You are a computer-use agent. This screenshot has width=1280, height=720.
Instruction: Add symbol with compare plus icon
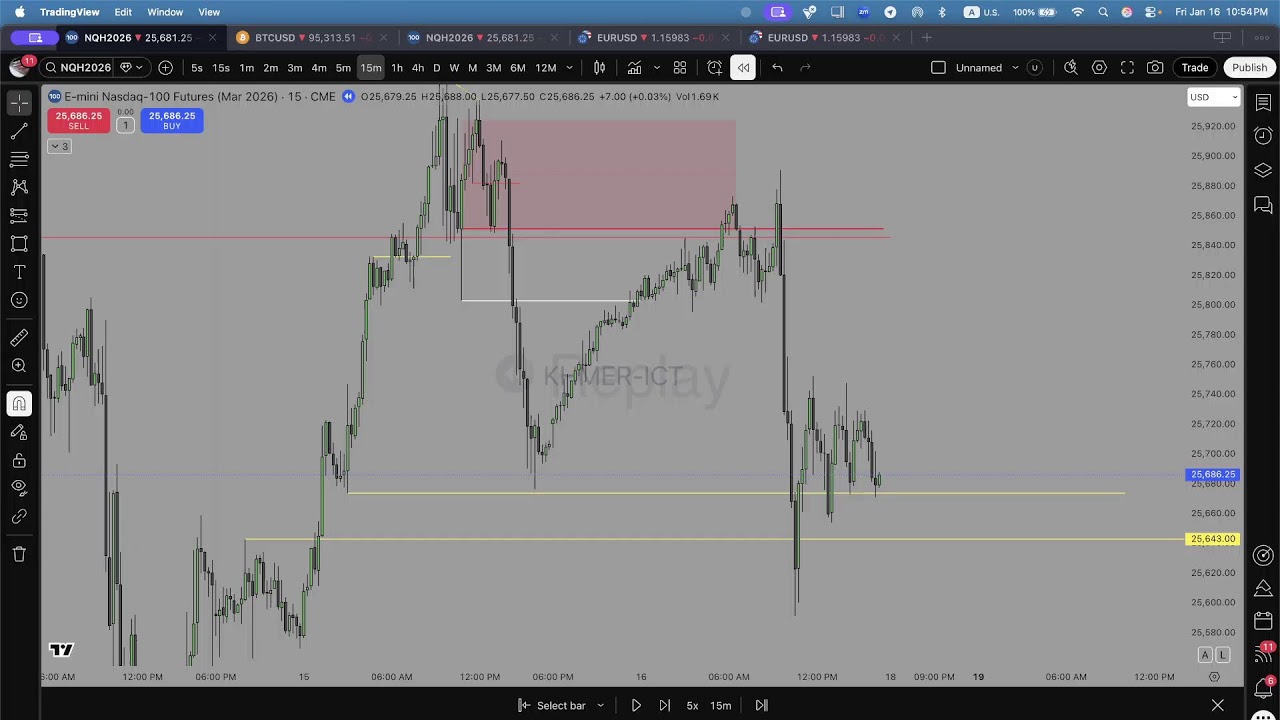[x=165, y=68]
